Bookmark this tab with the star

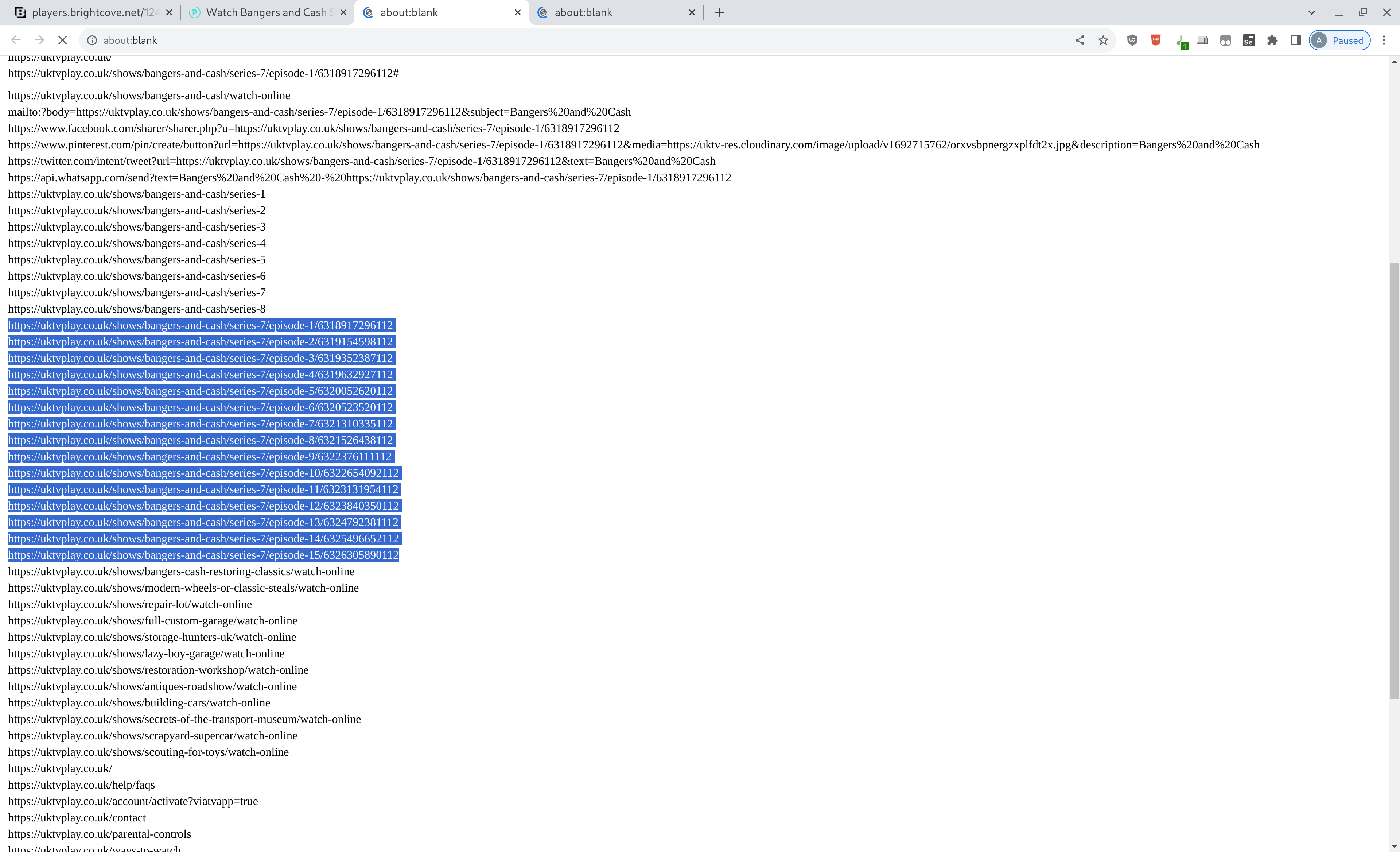[x=1103, y=40]
